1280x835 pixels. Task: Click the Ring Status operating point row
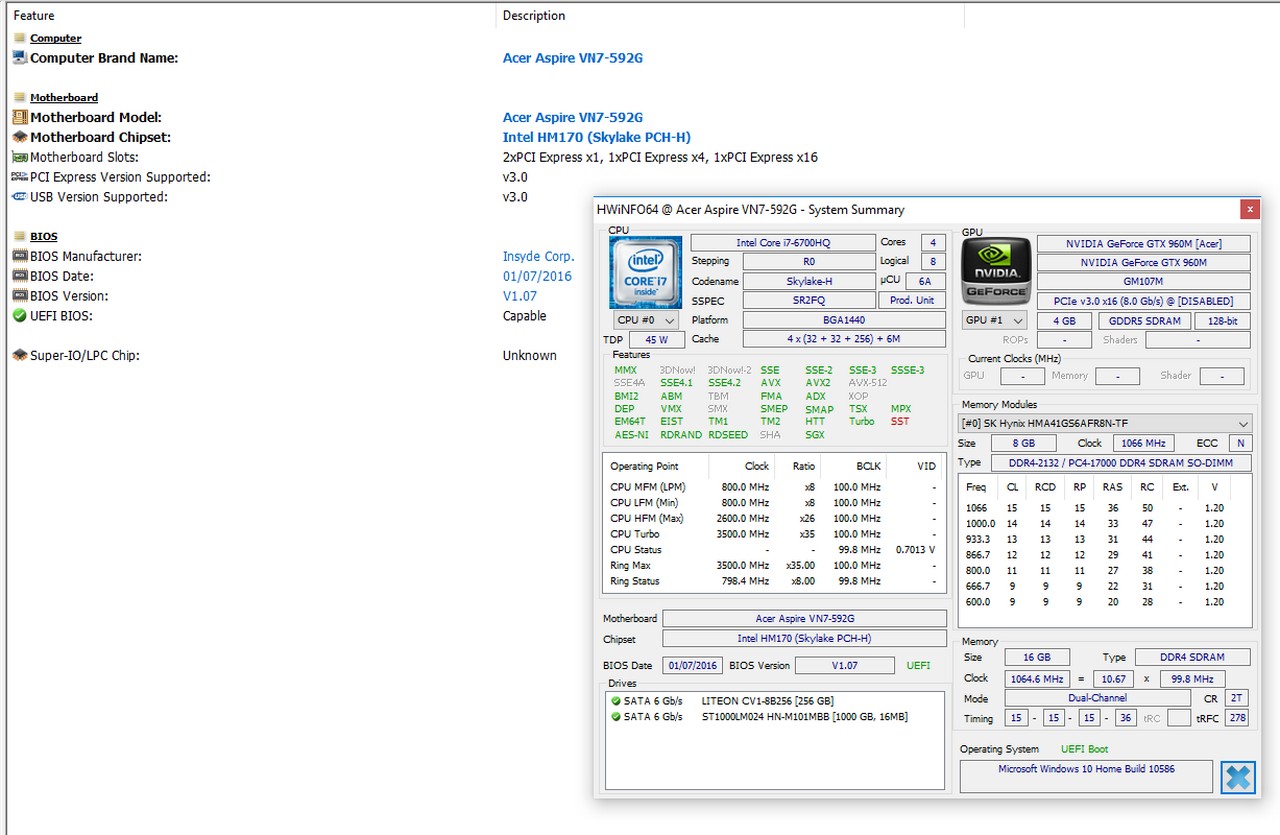pos(774,581)
